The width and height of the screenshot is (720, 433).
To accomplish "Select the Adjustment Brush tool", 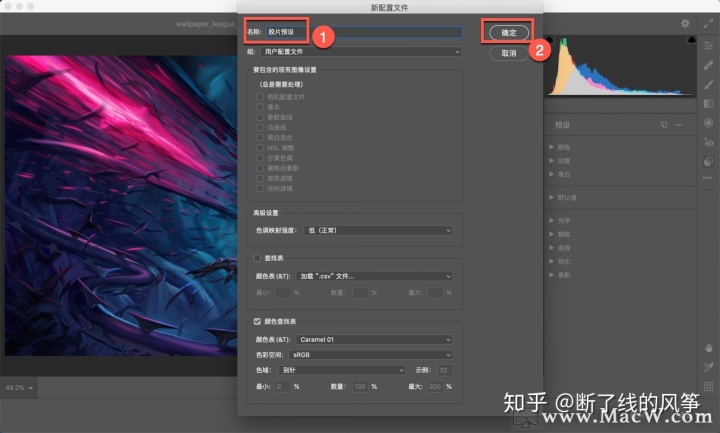I will pos(709,84).
